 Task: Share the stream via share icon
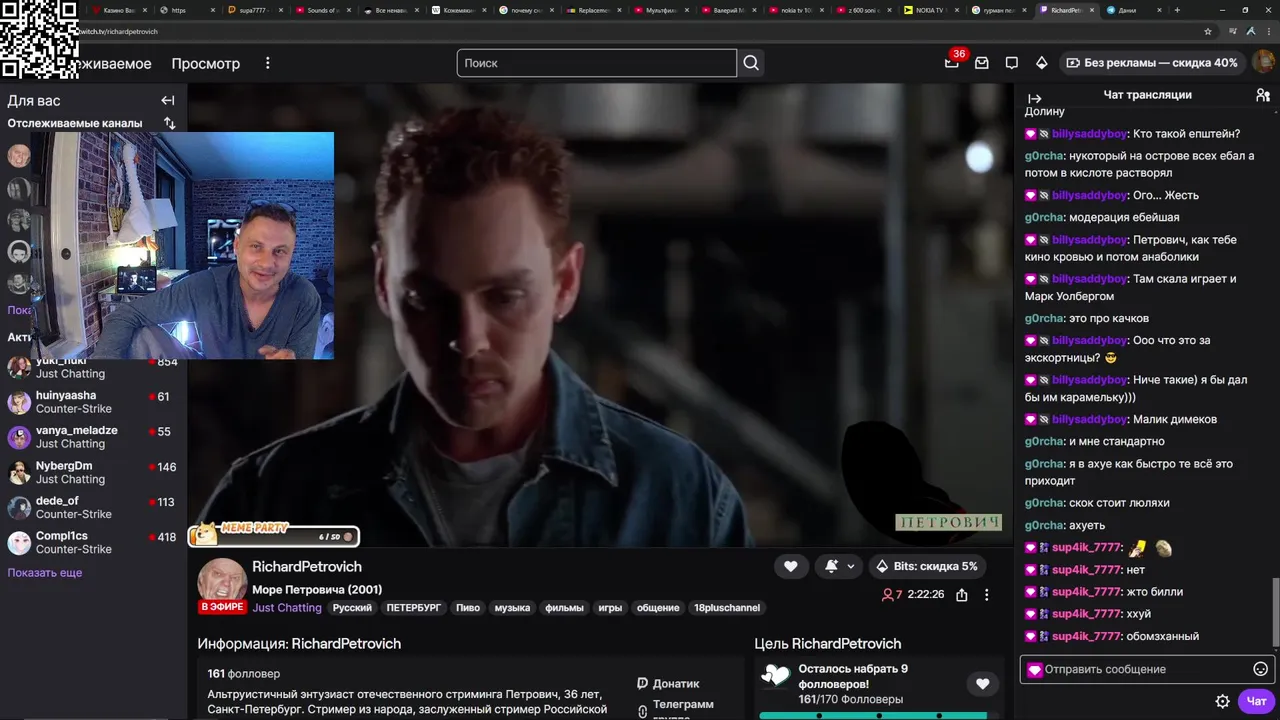click(961, 595)
